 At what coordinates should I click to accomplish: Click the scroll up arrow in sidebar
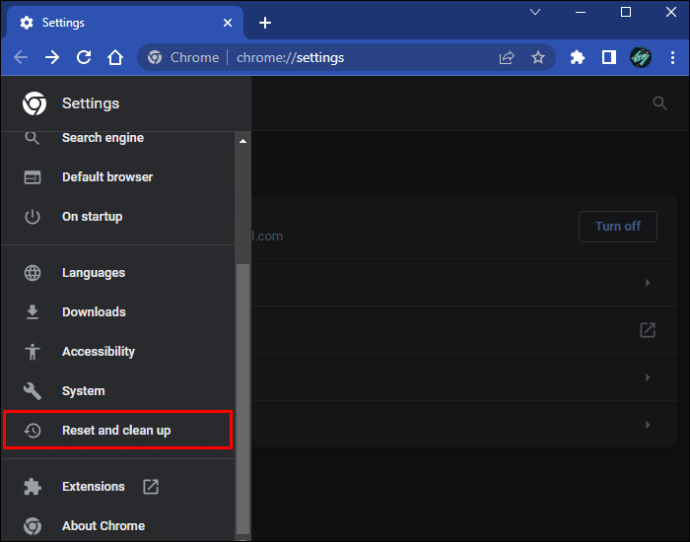tap(242, 141)
